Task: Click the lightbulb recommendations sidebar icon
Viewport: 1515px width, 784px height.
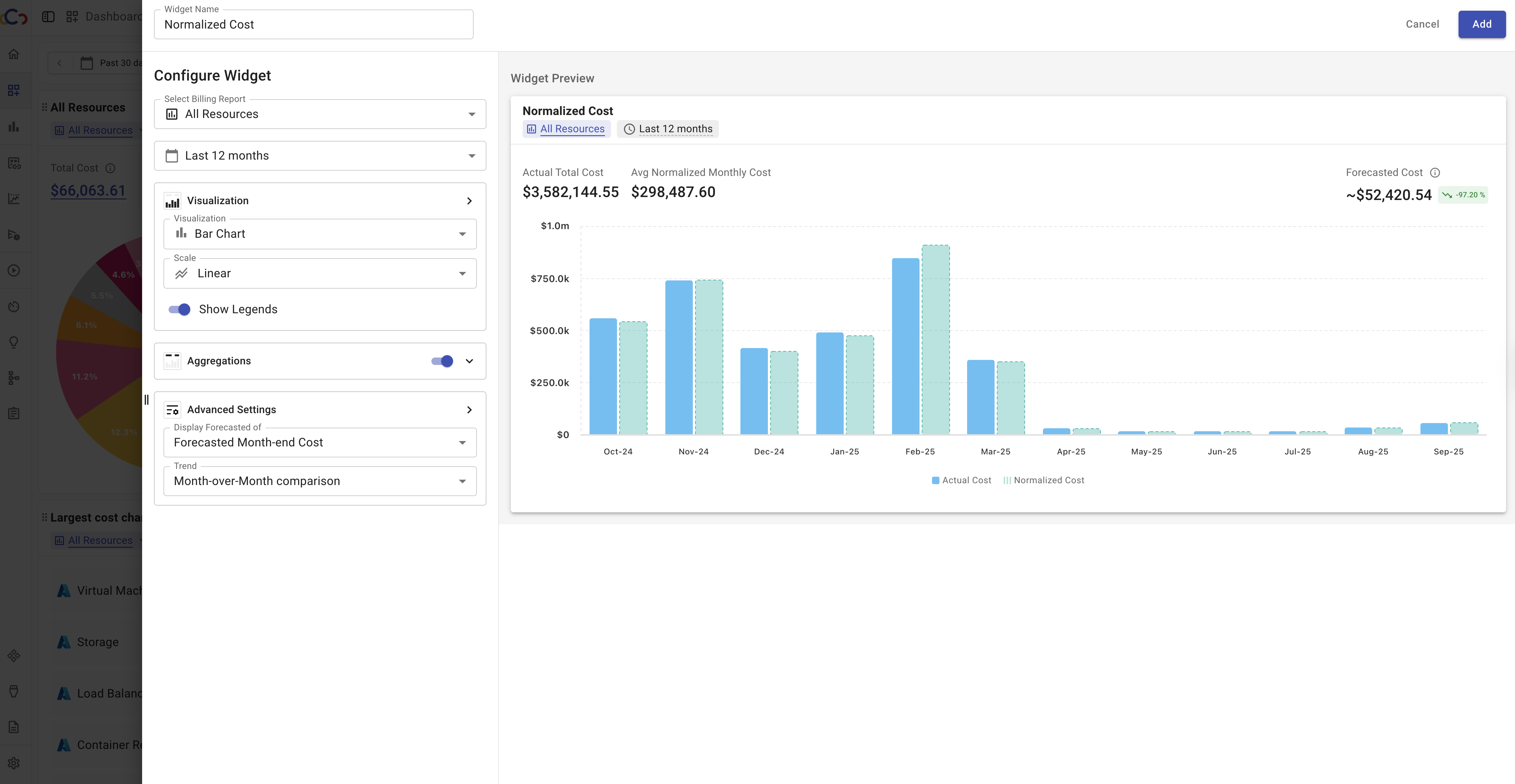Action: (14, 342)
